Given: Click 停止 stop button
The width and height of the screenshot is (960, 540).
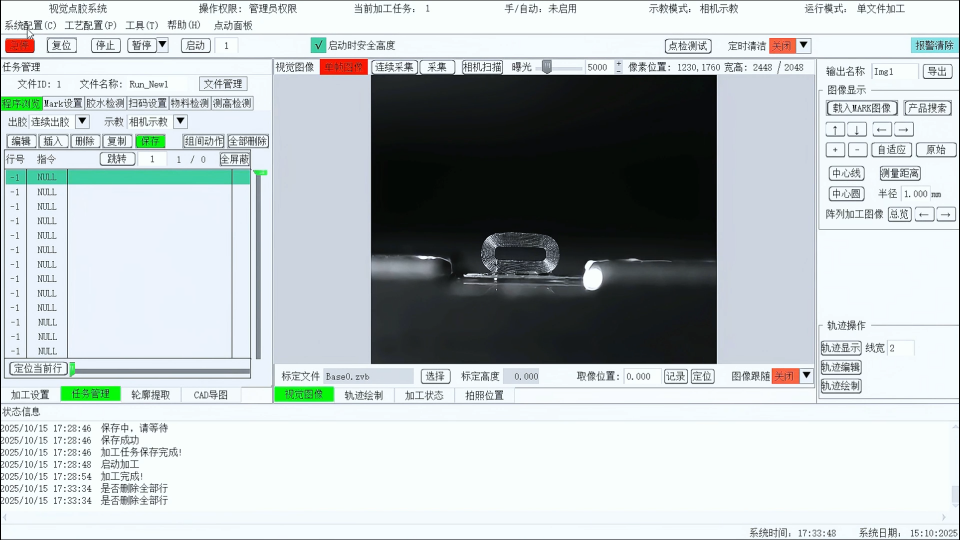Looking at the screenshot, I should point(105,45).
